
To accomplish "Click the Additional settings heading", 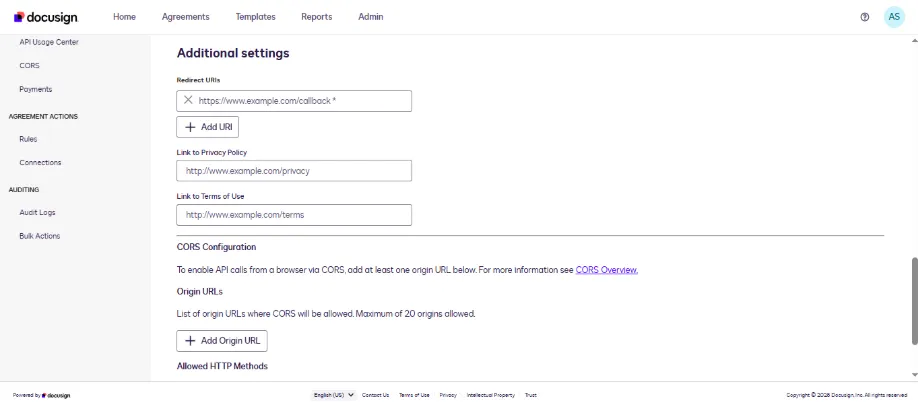I will coord(233,53).
